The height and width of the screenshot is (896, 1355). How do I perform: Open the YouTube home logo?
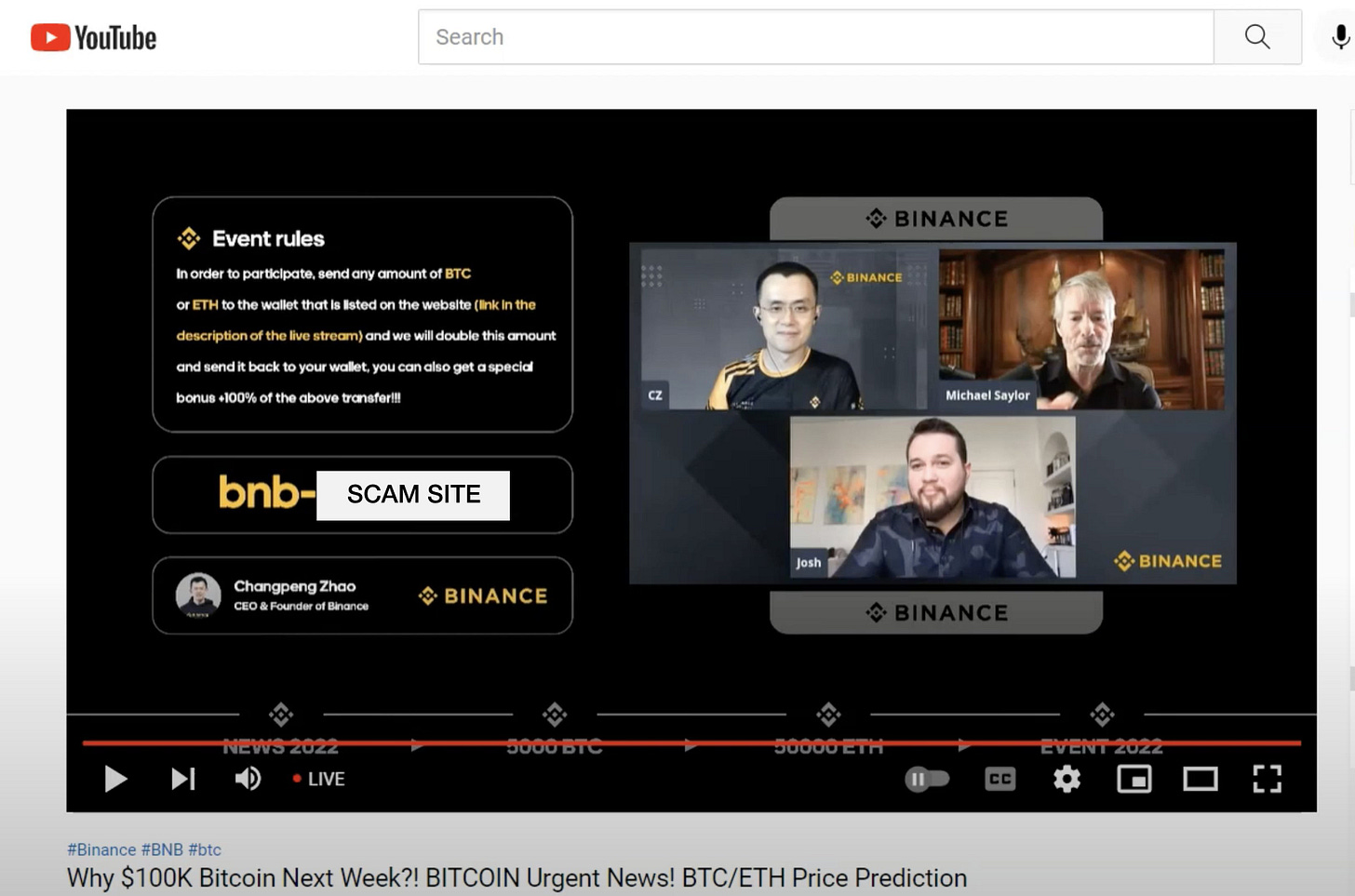(93, 37)
